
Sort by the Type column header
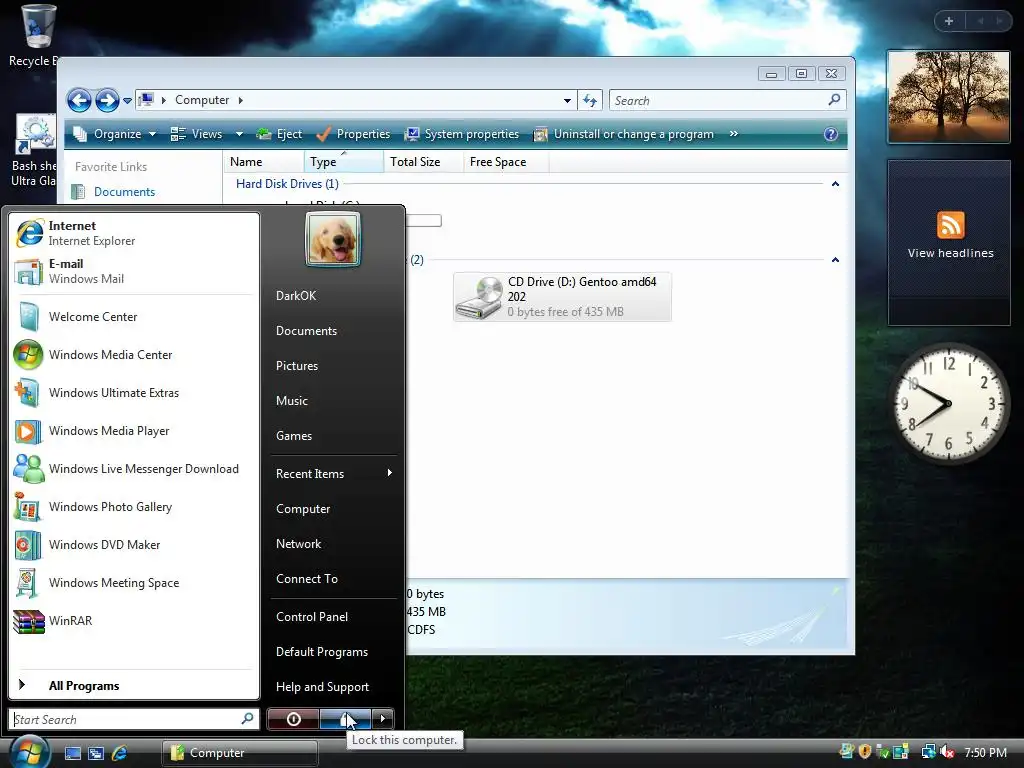point(344,161)
